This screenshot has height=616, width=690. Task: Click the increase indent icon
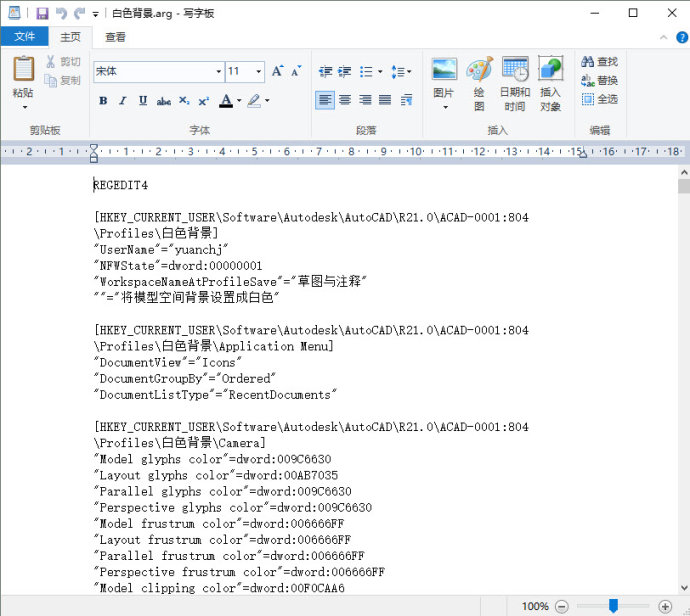(345, 71)
